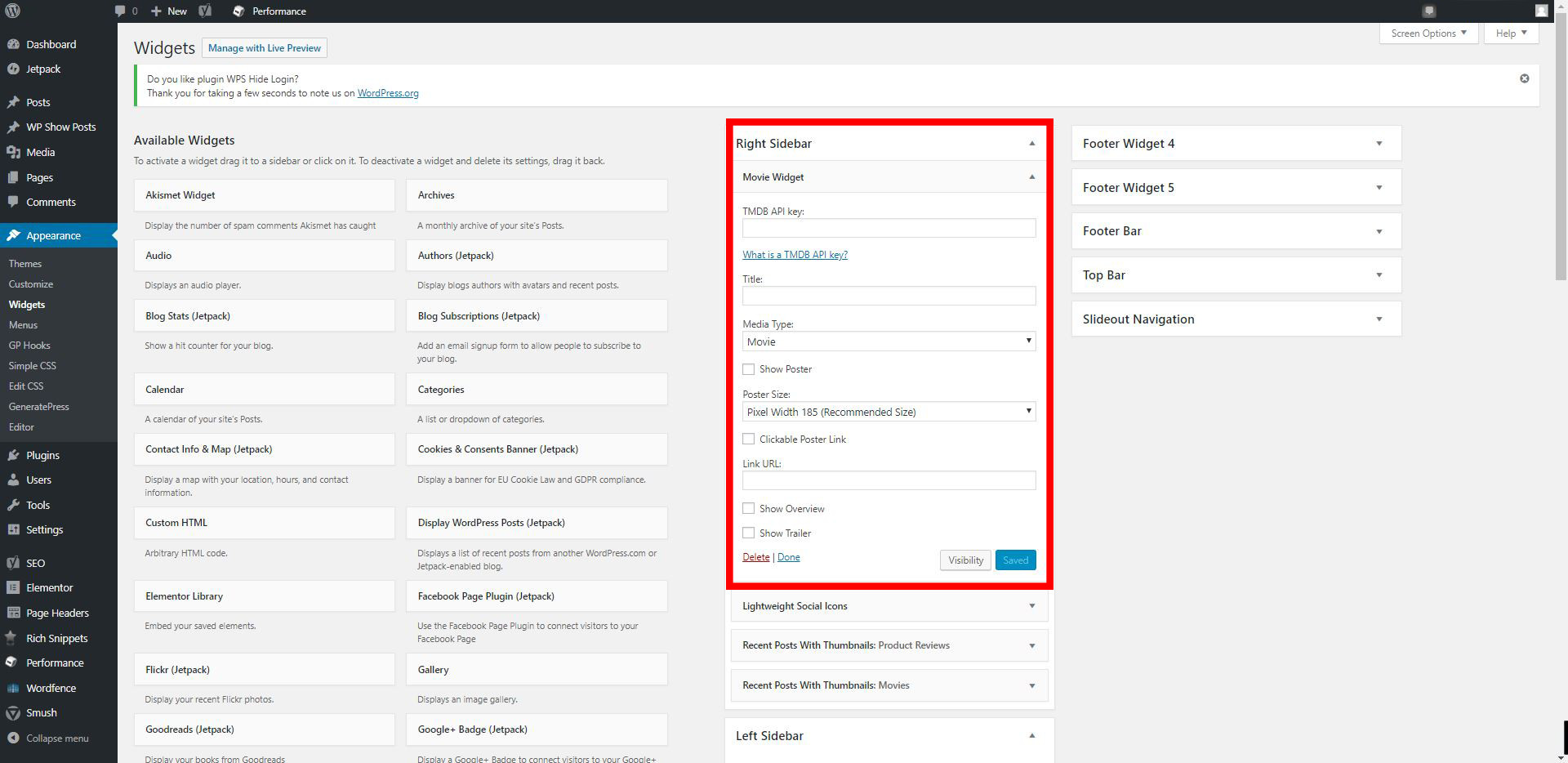Open the Themes submenu item
The height and width of the screenshot is (763, 1568).
(x=25, y=264)
